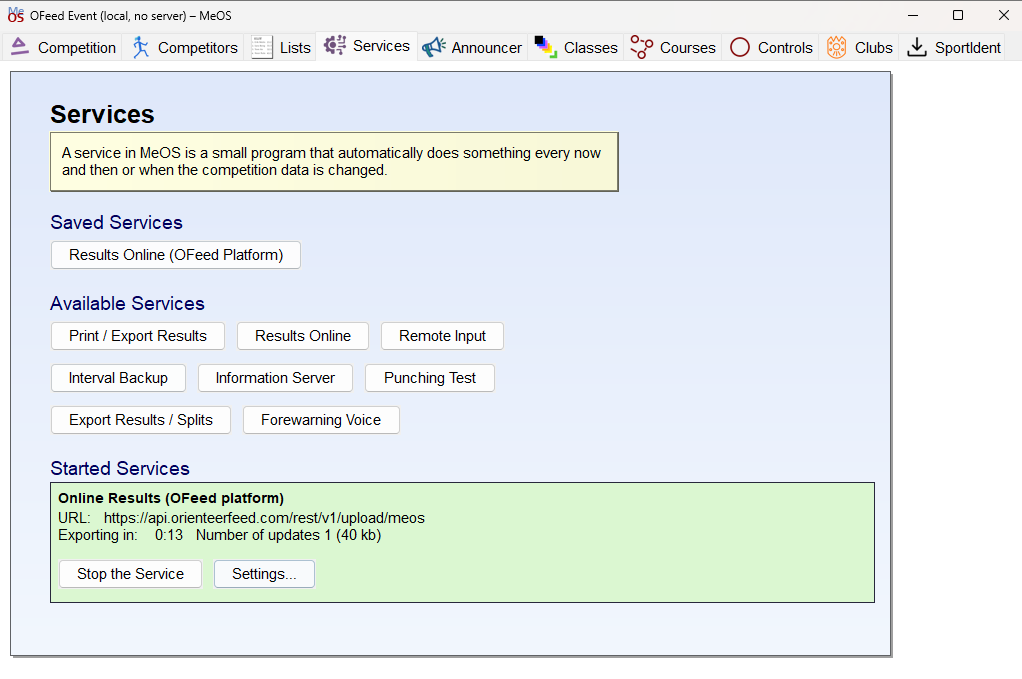Start the Forewarning Voice service
Screen dimensions: 1022x679
(x=321, y=420)
